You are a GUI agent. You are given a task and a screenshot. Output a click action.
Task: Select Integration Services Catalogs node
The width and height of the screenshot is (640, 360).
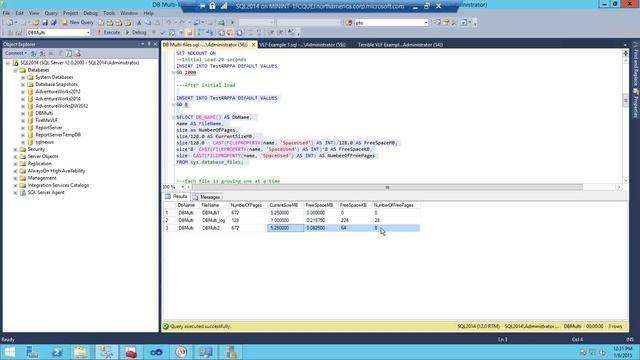pyautogui.click(x=58, y=185)
